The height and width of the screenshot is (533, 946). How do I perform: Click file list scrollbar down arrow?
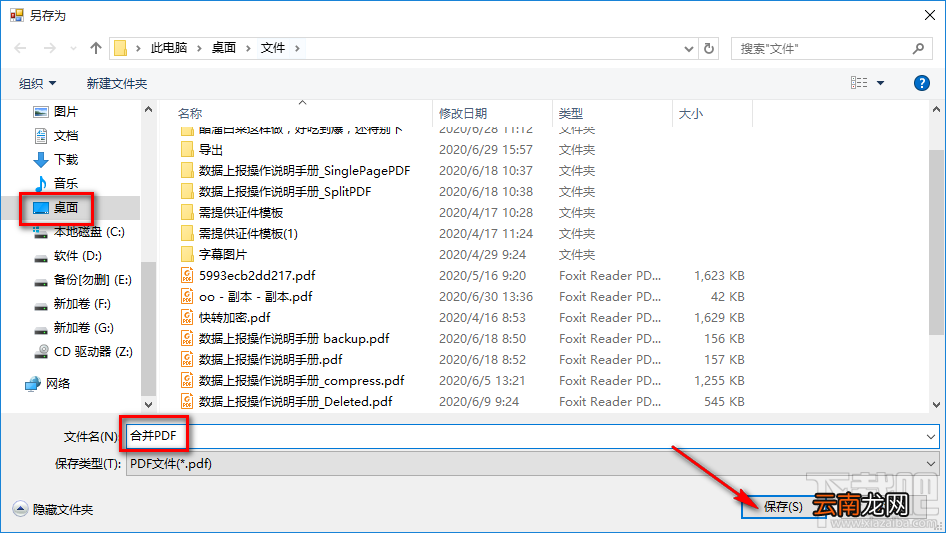pyautogui.click(x=936, y=405)
